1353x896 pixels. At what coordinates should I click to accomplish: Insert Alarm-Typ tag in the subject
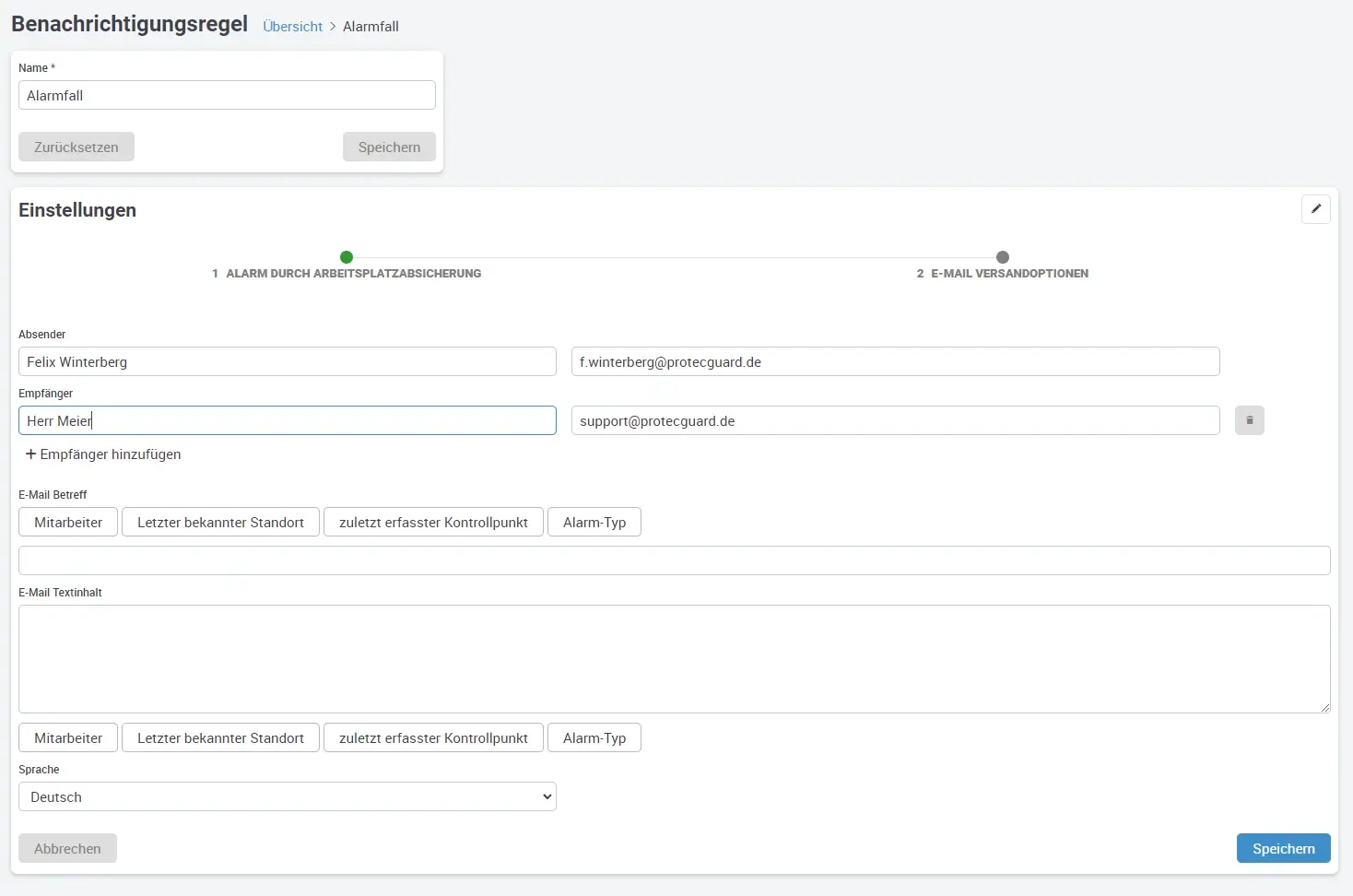click(594, 522)
